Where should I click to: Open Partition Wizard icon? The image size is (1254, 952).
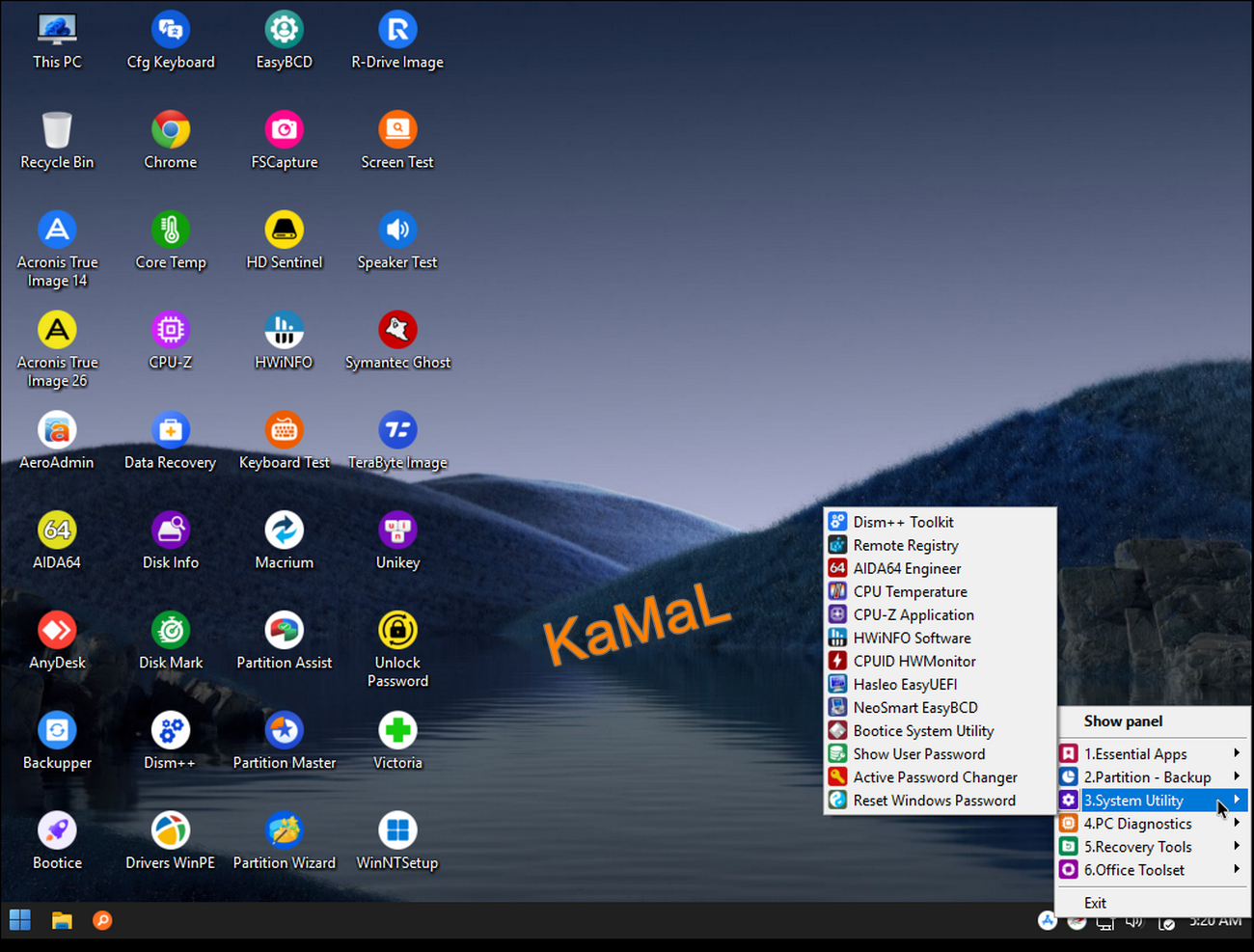pyautogui.click(x=285, y=842)
